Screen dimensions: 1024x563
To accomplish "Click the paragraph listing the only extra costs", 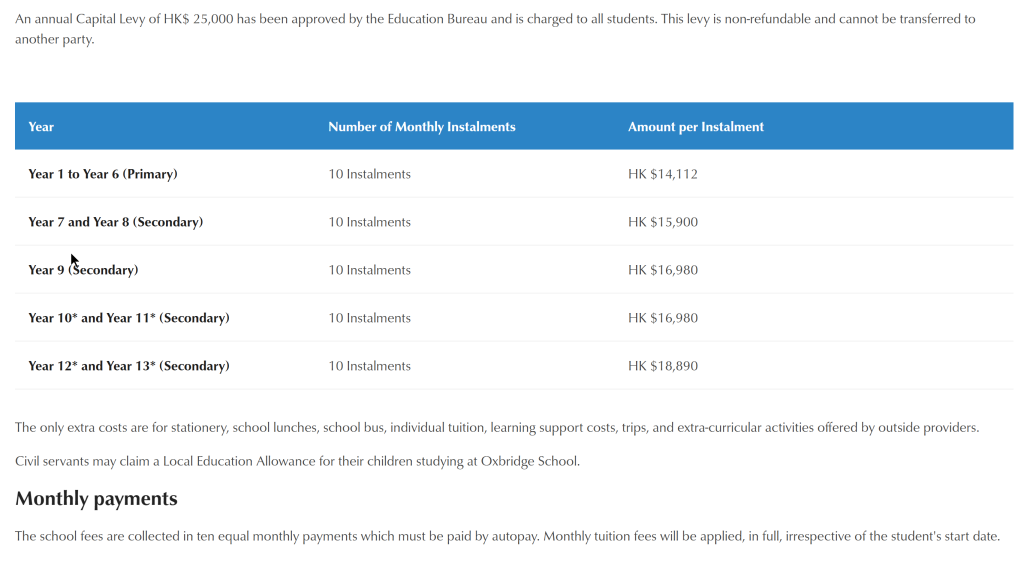I will (x=496, y=428).
